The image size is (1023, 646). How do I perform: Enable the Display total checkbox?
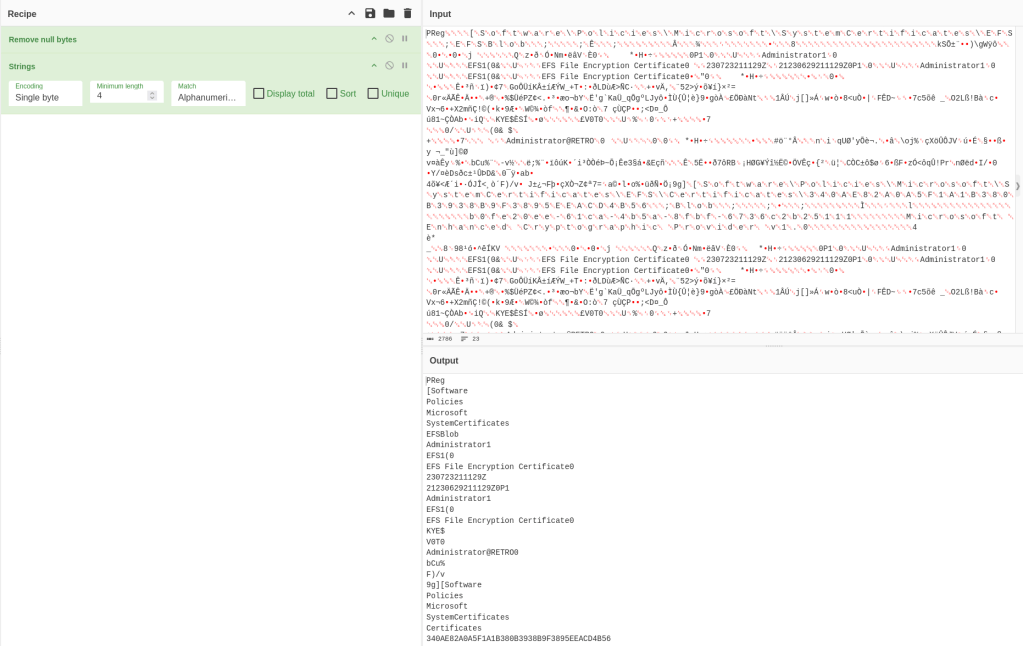[259, 94]
